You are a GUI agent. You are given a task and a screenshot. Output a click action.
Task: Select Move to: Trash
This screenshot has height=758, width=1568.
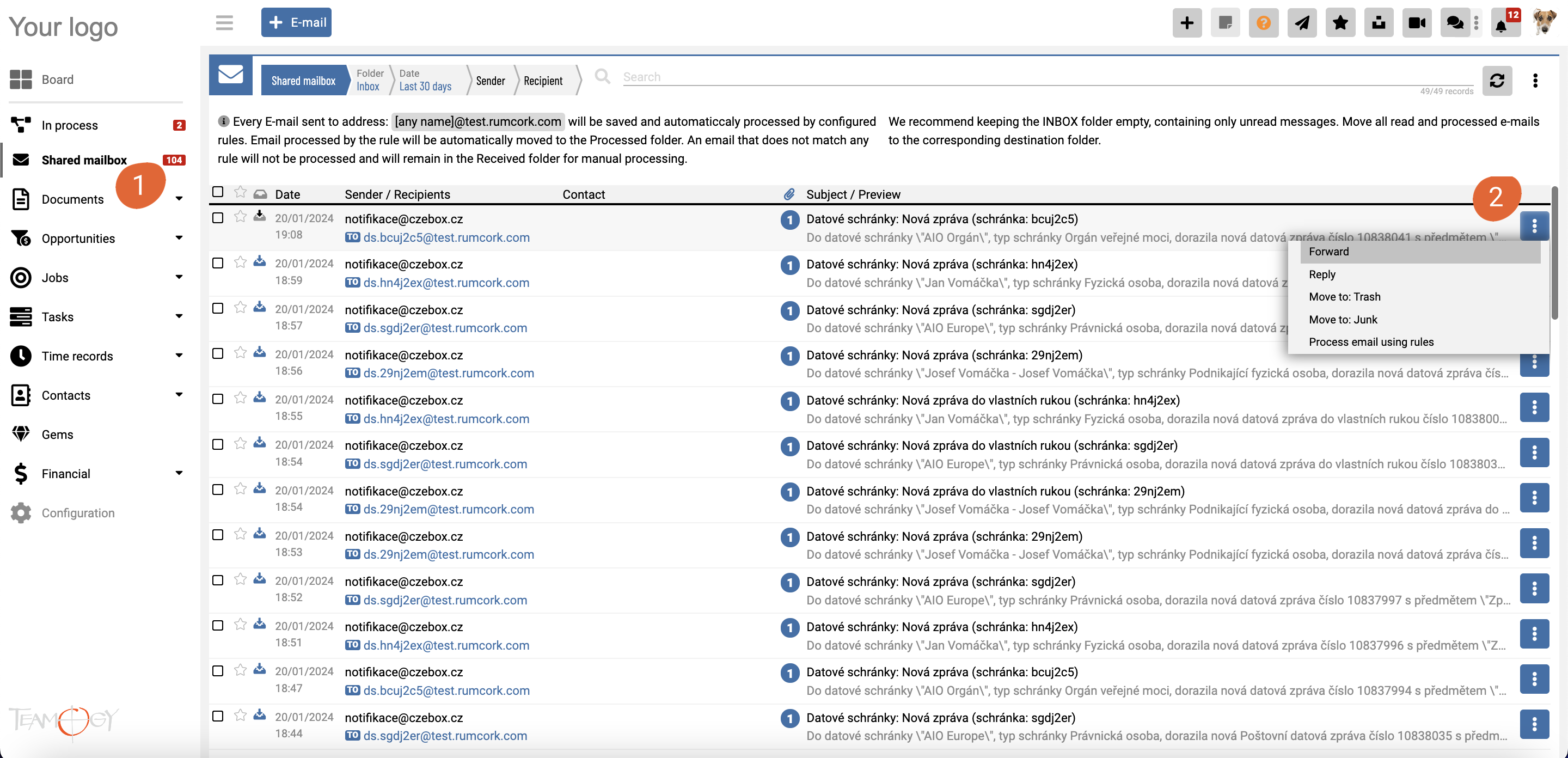click(1420, 297)
